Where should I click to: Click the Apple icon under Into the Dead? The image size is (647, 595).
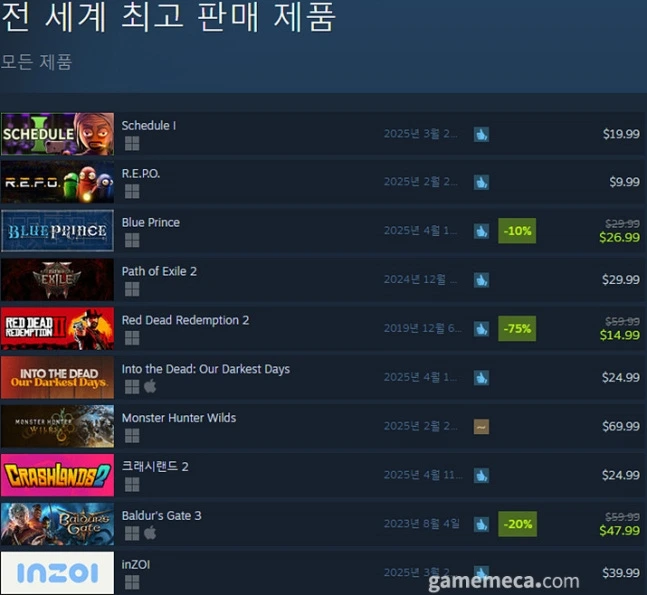(150, 387)
